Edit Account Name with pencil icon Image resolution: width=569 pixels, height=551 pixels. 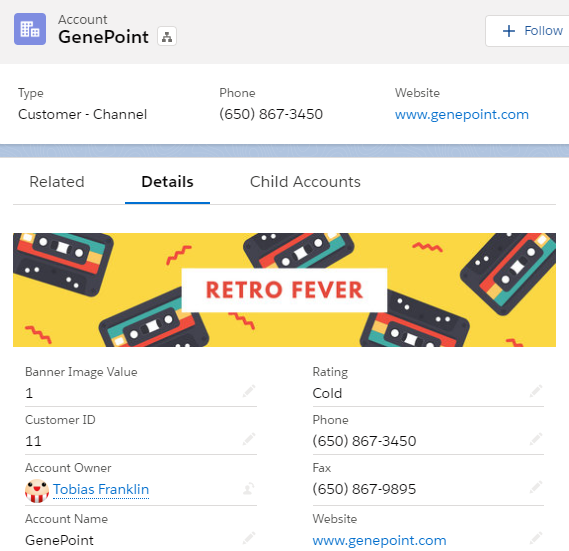[x=249, y=538]
